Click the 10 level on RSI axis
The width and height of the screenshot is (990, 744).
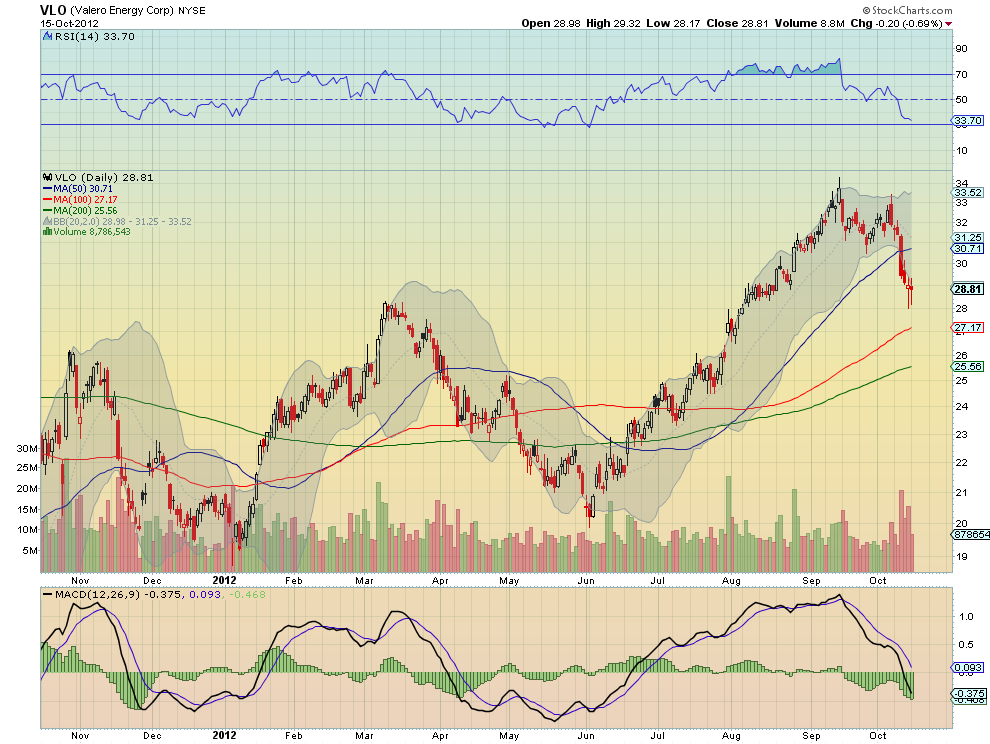point(962,150)
